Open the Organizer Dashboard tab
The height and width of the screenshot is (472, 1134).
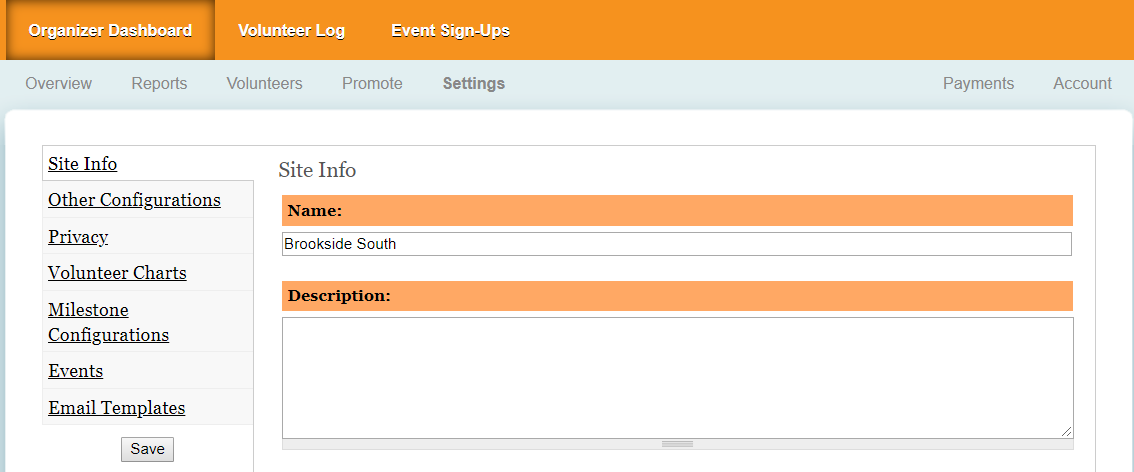(110, 31)
